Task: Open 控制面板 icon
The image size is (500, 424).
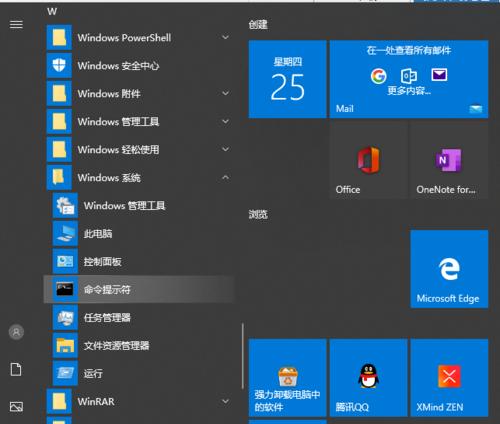Action: tap(65, 261)
